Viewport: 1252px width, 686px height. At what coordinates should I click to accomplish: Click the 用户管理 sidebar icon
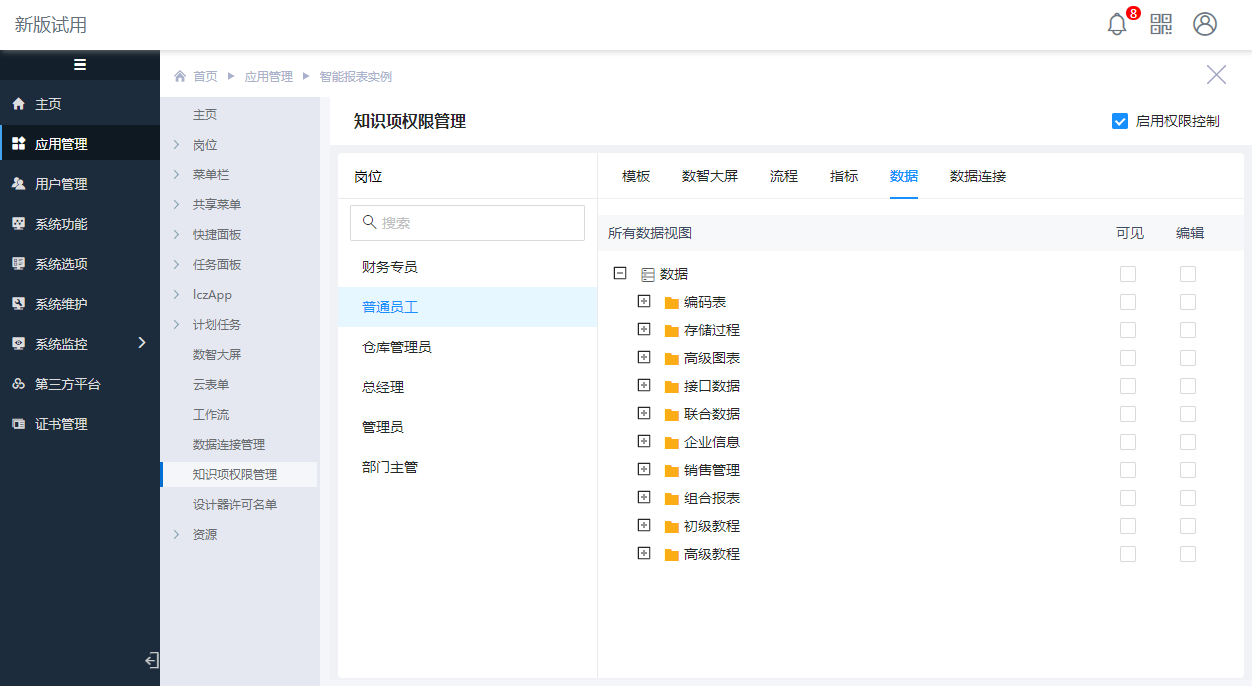pyautogui.click(x=18, y=184)
